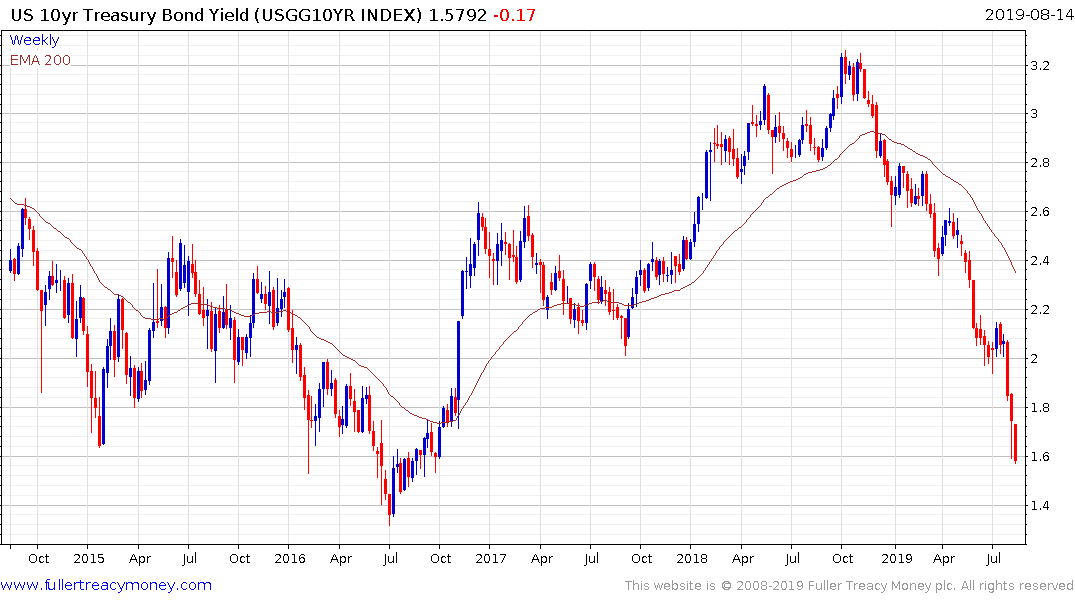Click the y-axis label '1.6'

[x=1040, y=457]
